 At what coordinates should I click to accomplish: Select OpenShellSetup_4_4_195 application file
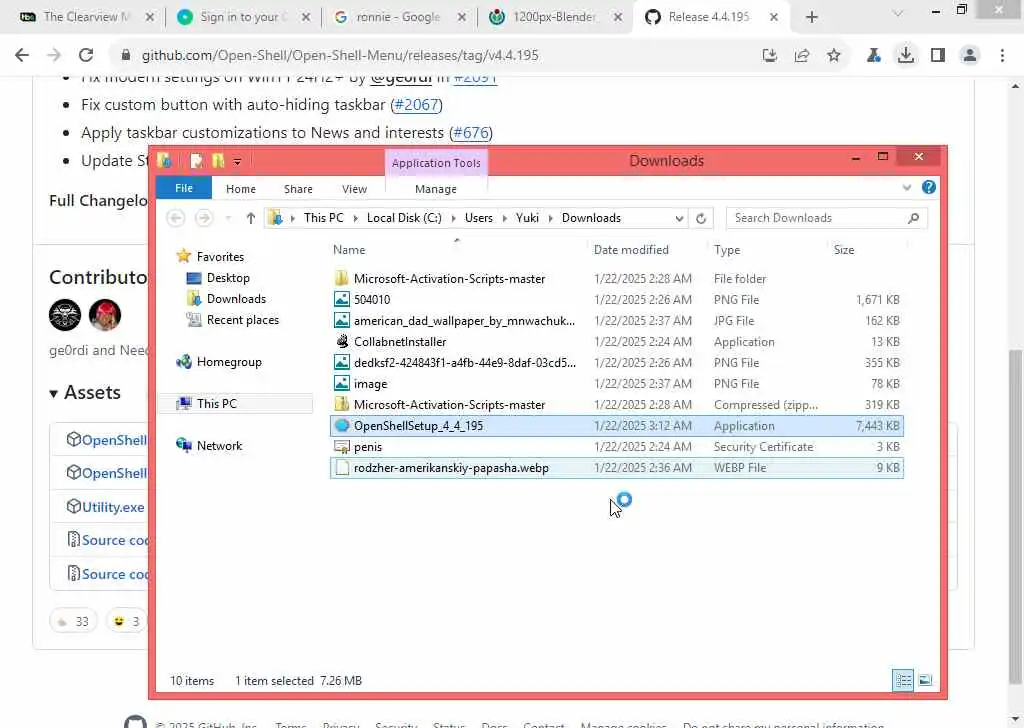[x=616, y=426]
